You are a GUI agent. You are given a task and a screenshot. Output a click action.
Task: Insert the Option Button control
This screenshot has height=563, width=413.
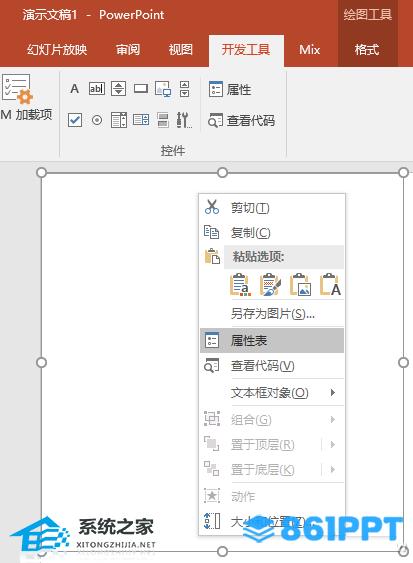point(97,120)
